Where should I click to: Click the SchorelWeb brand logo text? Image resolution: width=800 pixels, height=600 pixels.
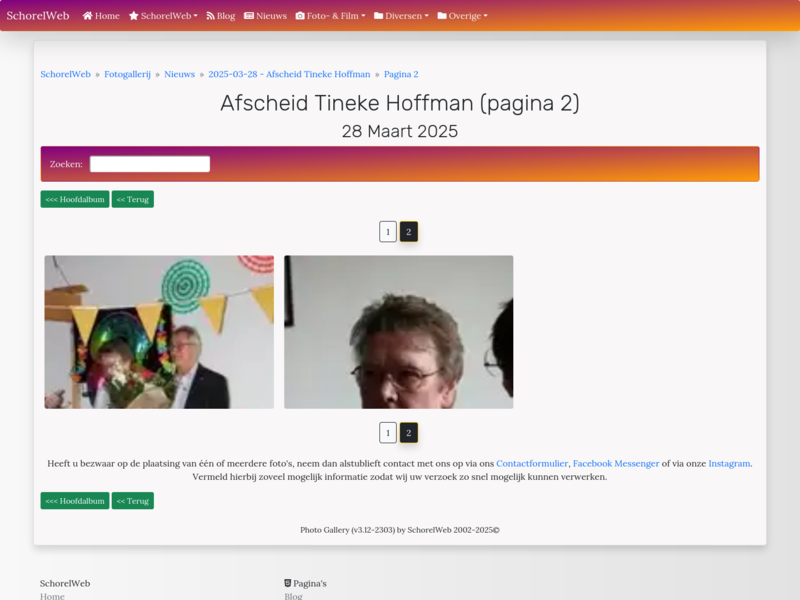pos(38,16)
